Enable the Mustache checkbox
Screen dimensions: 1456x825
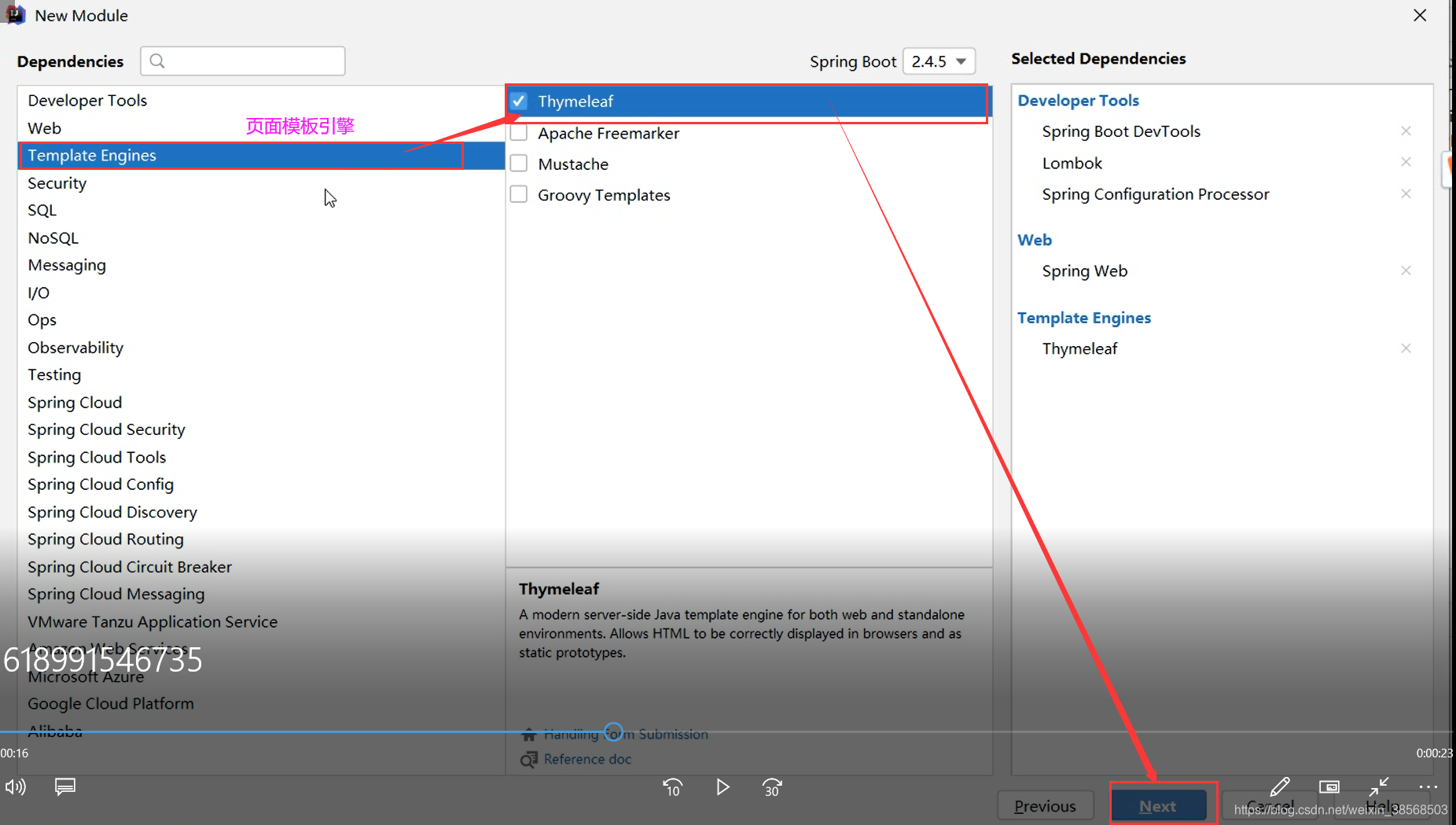518,164
